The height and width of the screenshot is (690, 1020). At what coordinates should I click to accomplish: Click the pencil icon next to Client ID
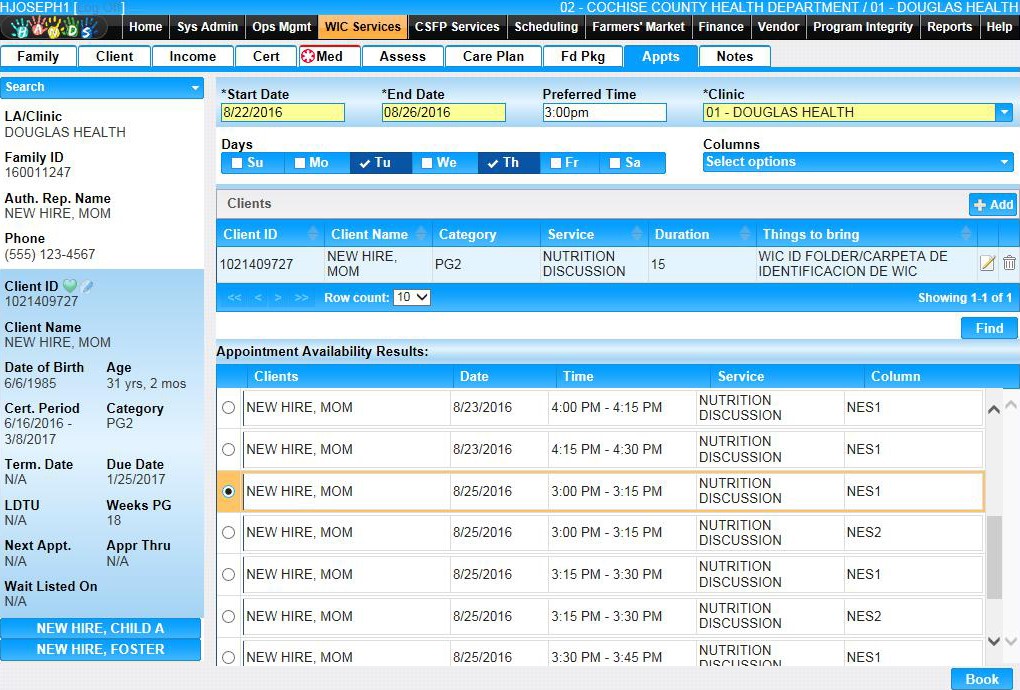tap(88, 287)
